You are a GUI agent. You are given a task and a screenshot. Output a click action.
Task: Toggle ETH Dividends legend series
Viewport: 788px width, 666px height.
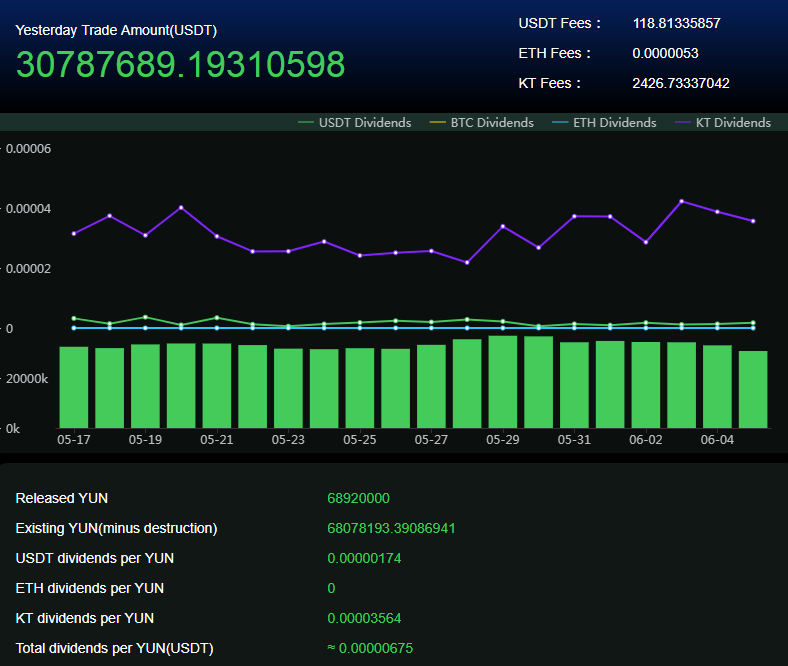click(605, 123)
